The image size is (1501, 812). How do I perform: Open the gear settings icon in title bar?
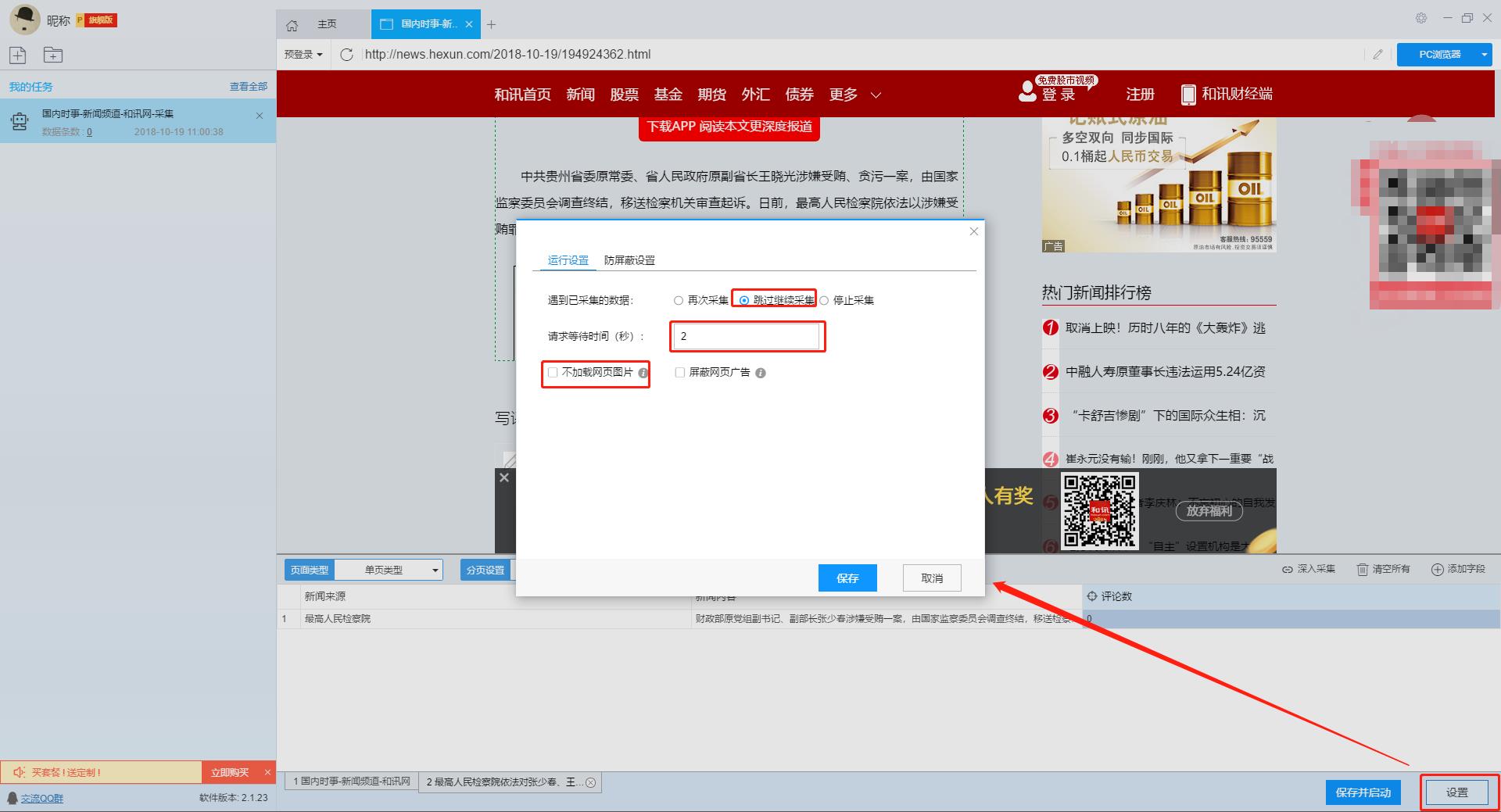click(1421, 18)
